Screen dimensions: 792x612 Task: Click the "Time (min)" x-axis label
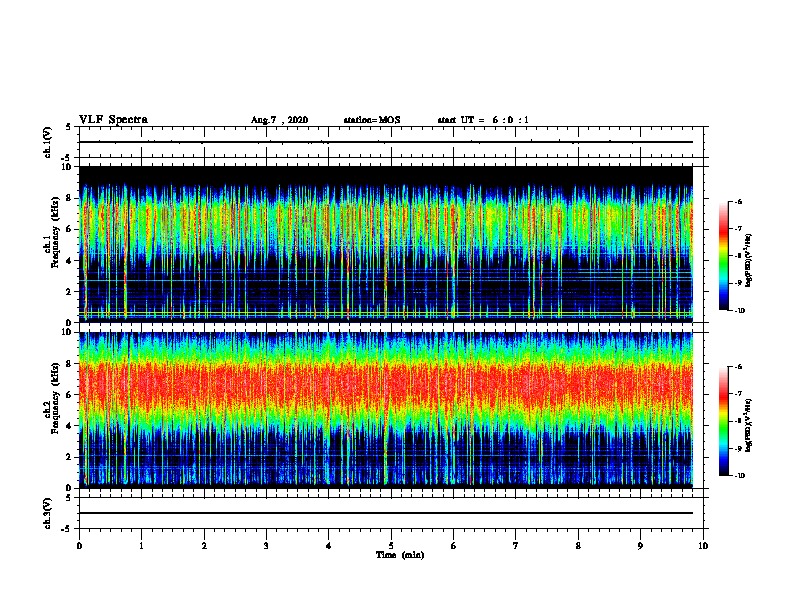pyautogui.click(x=400, y=555)
